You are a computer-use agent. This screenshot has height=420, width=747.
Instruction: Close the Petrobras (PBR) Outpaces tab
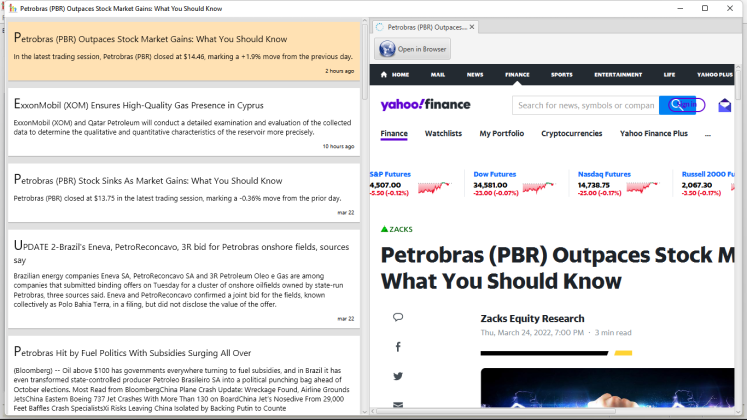[x=472, y=27]
